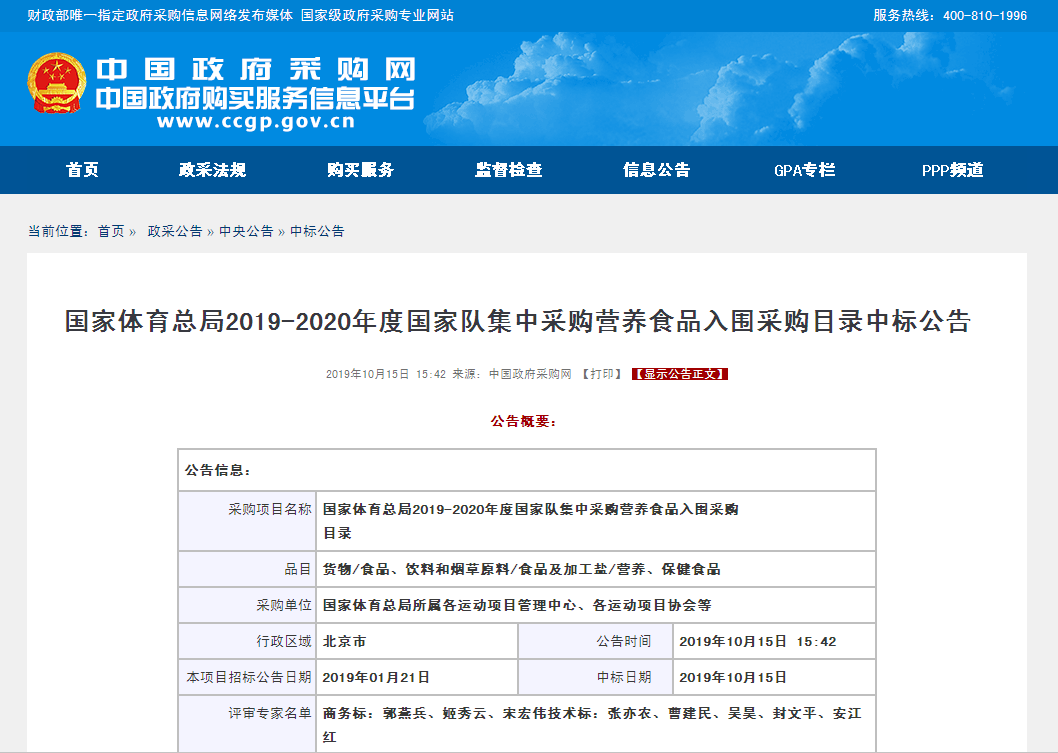This screenshot has height=753, width=1058.
Task: Click the 评审专家名单 names cell
Action: pyautogui.click(x=596, y=724)
